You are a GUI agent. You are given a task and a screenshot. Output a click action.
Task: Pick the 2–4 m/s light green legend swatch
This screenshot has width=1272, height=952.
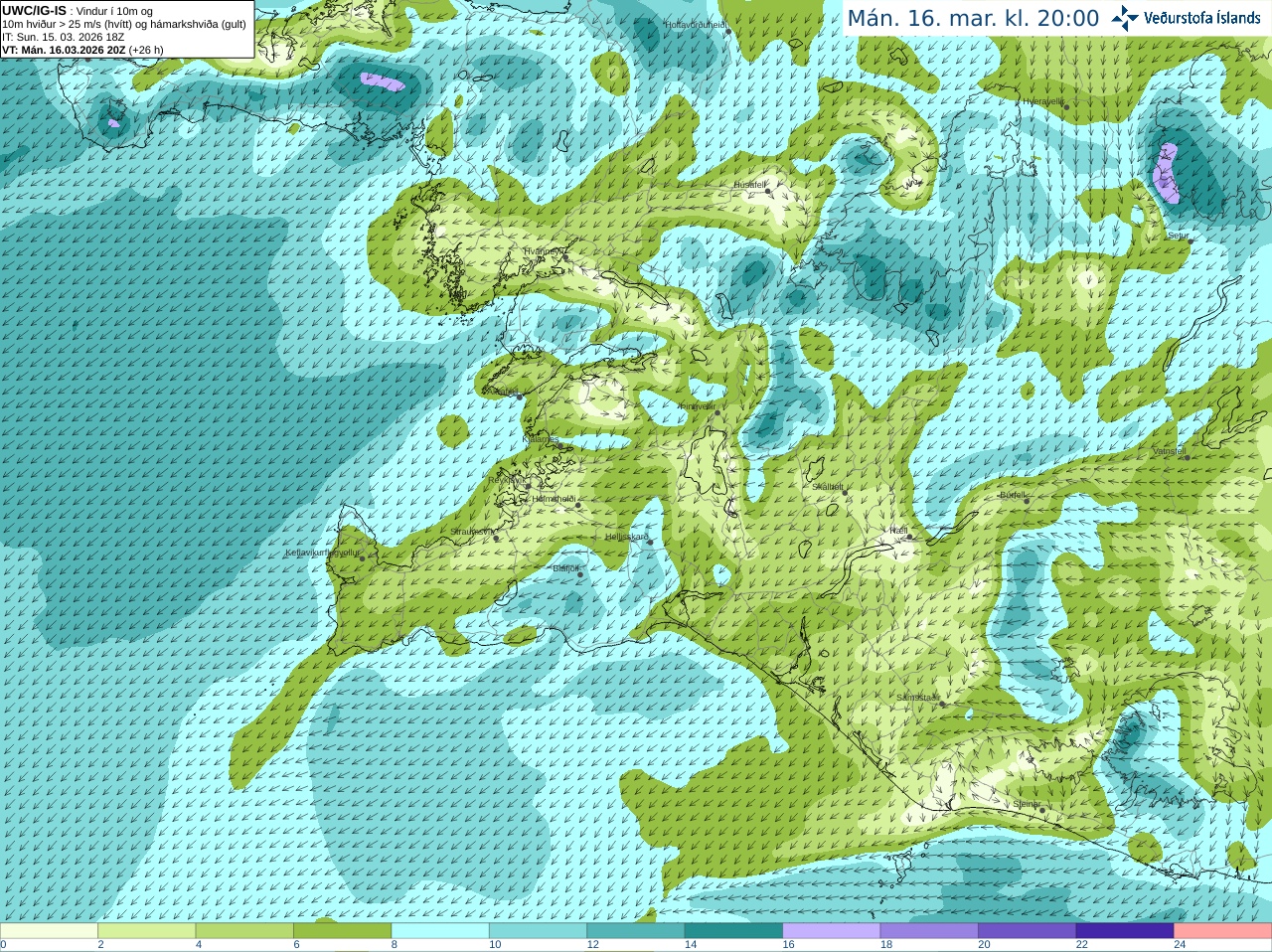(x=146, y=931)
